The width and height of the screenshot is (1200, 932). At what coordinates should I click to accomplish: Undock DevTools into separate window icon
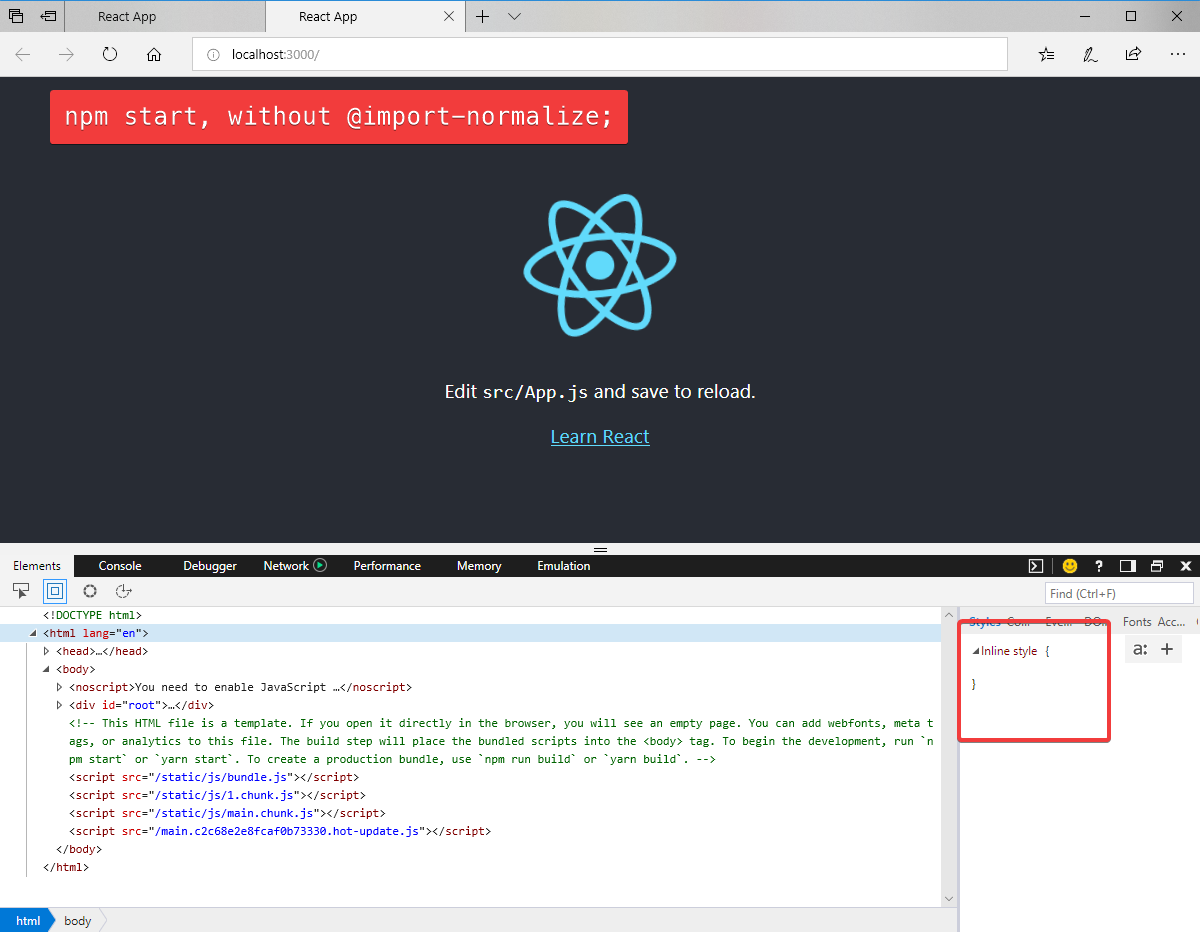click(1157, 566)
